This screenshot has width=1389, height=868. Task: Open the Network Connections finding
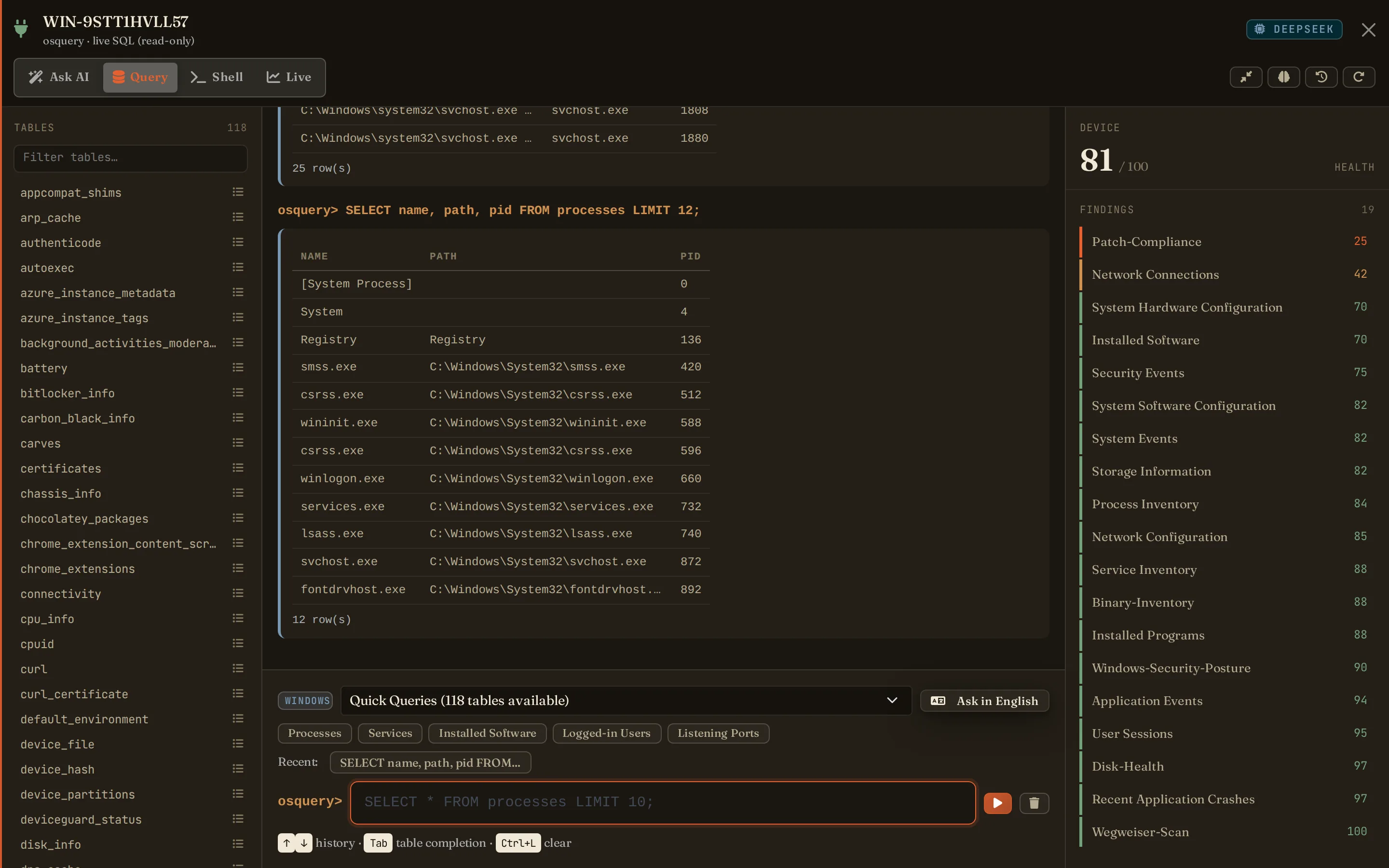[x=1227, y=274]
